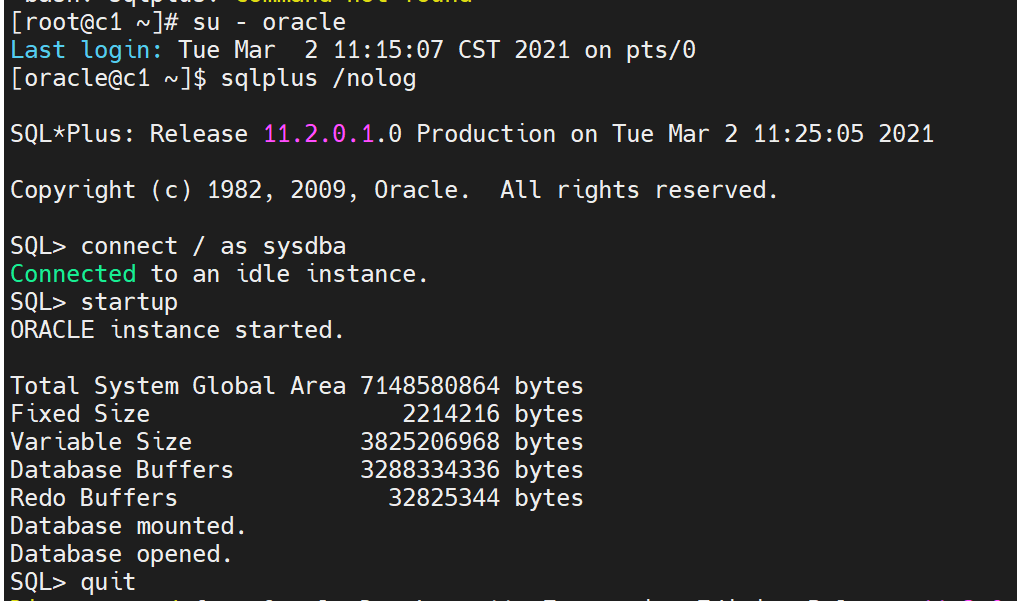
Task: Click the Database opened status line
Action: click(x=121, y=553)
